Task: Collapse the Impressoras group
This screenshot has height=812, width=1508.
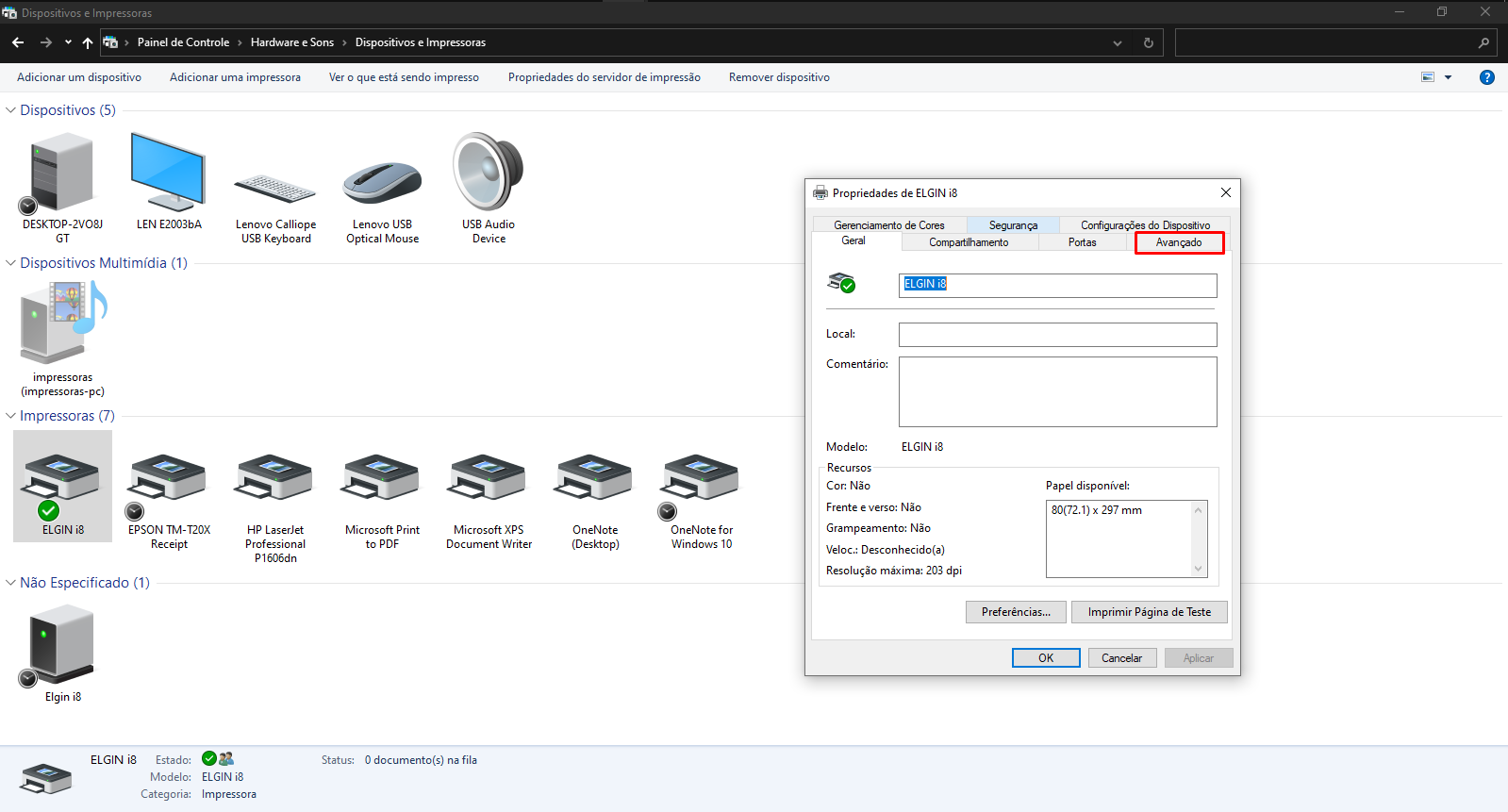Action: click(11, 416)
